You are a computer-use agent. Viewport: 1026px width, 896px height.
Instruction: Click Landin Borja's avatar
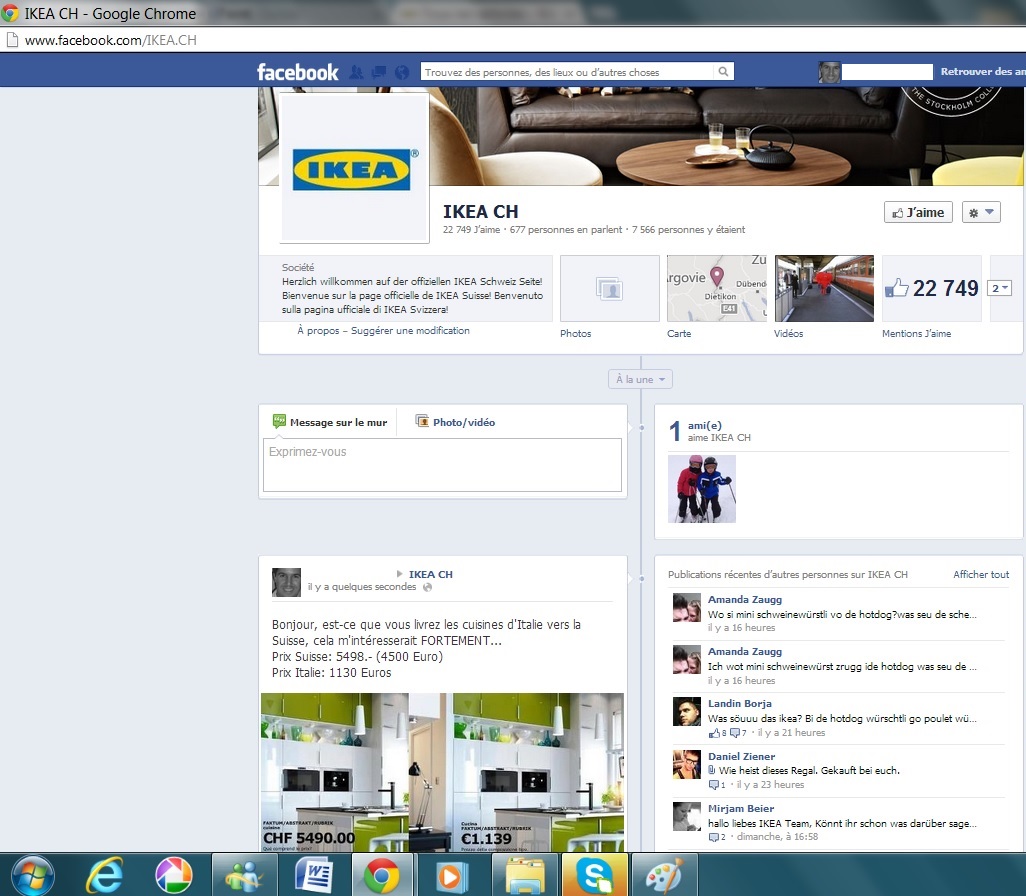(687, 711)
